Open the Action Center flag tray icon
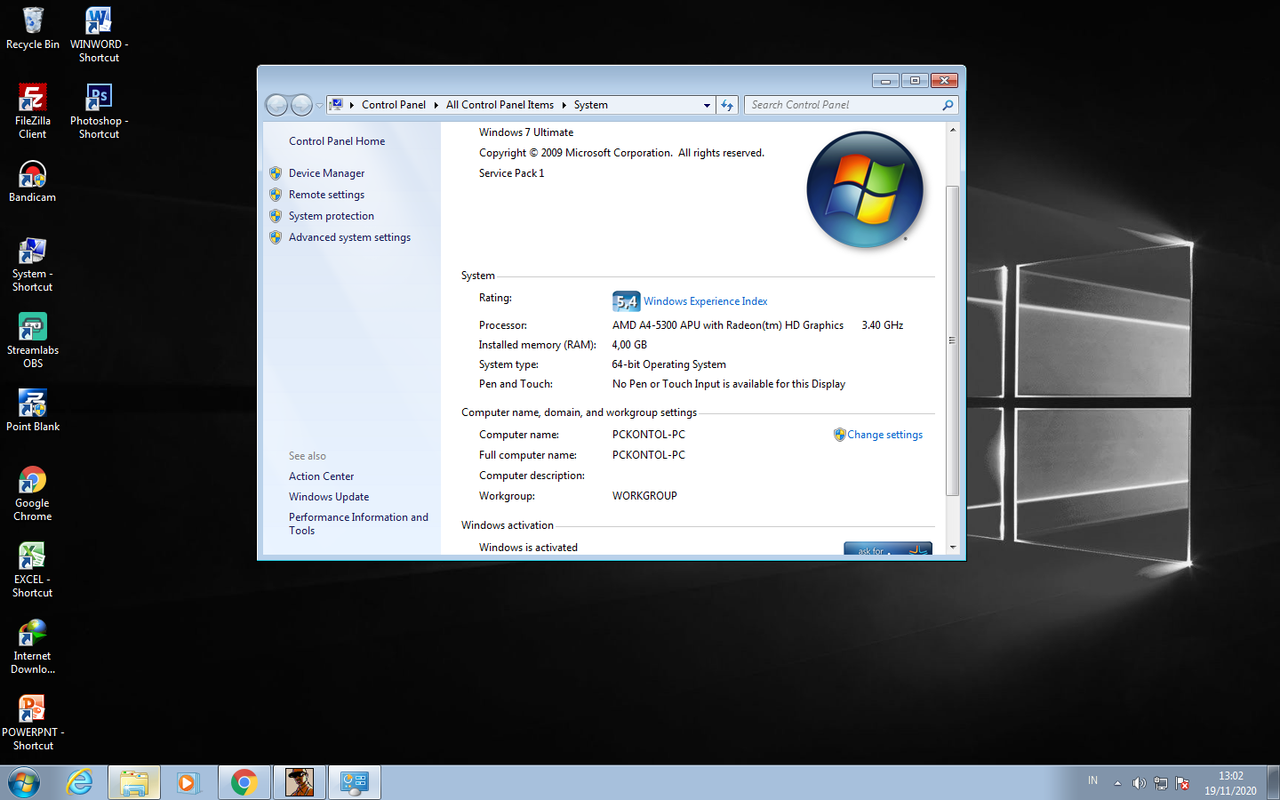1280x800 pixels. point(1183,783)
